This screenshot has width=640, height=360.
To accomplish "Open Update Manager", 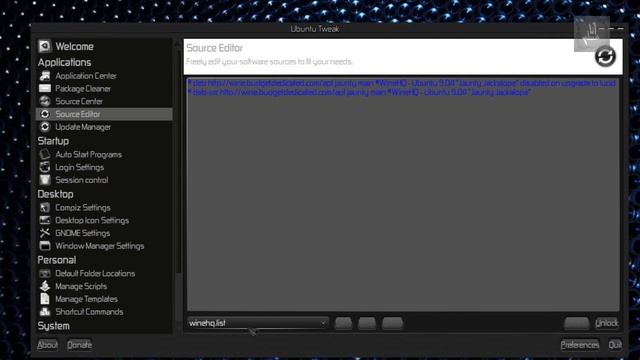I will click(83, 127).
